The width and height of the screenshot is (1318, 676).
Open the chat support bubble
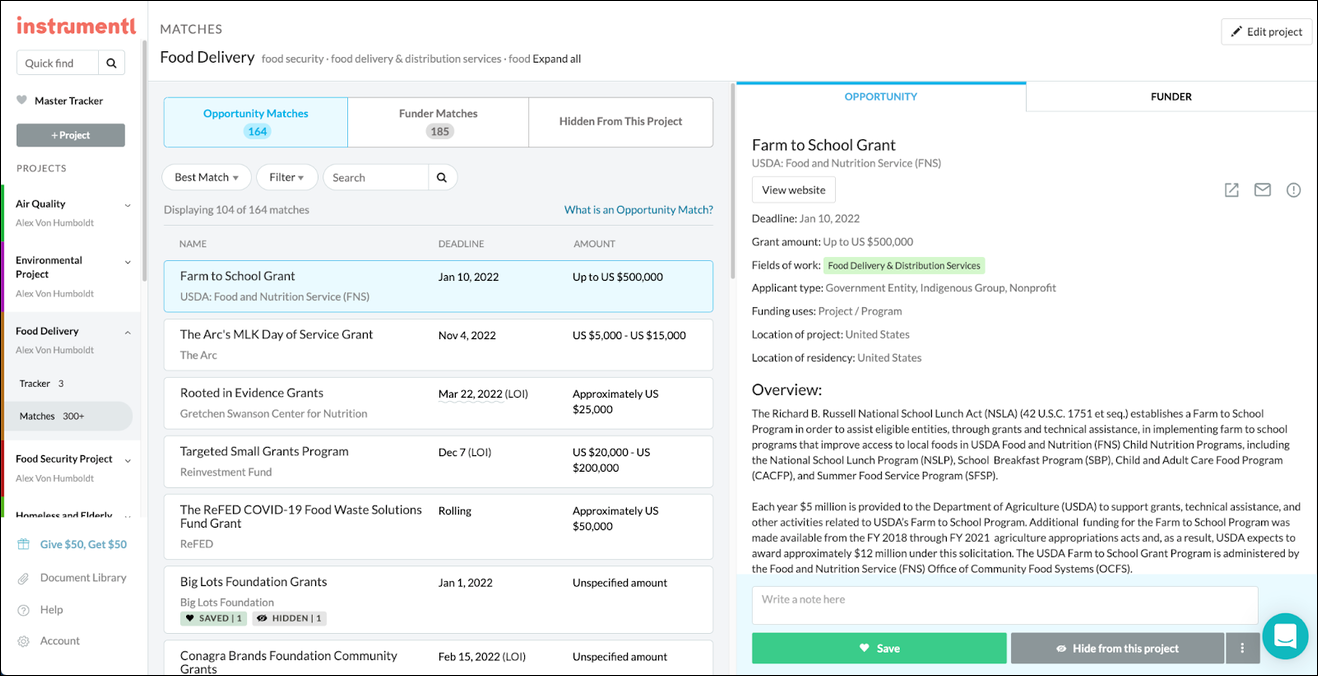[x=1285, y=636]
